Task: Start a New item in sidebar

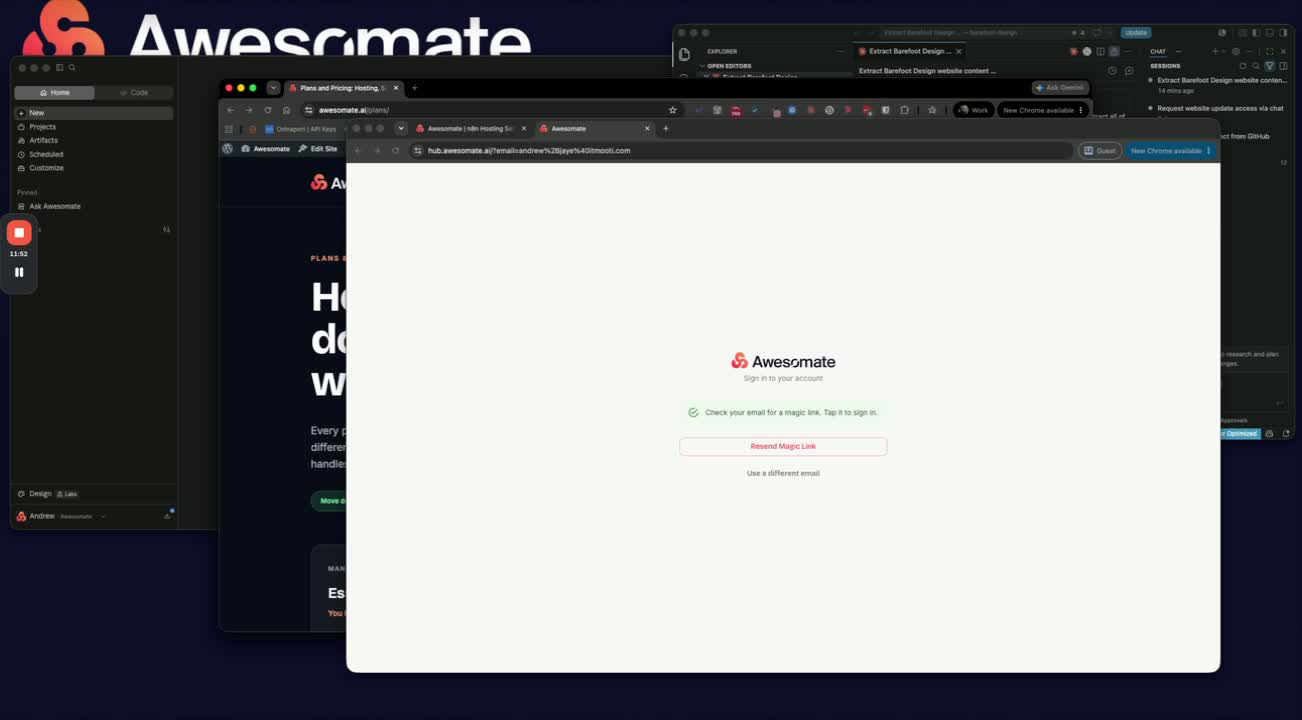Action: (x=93, y=113)
